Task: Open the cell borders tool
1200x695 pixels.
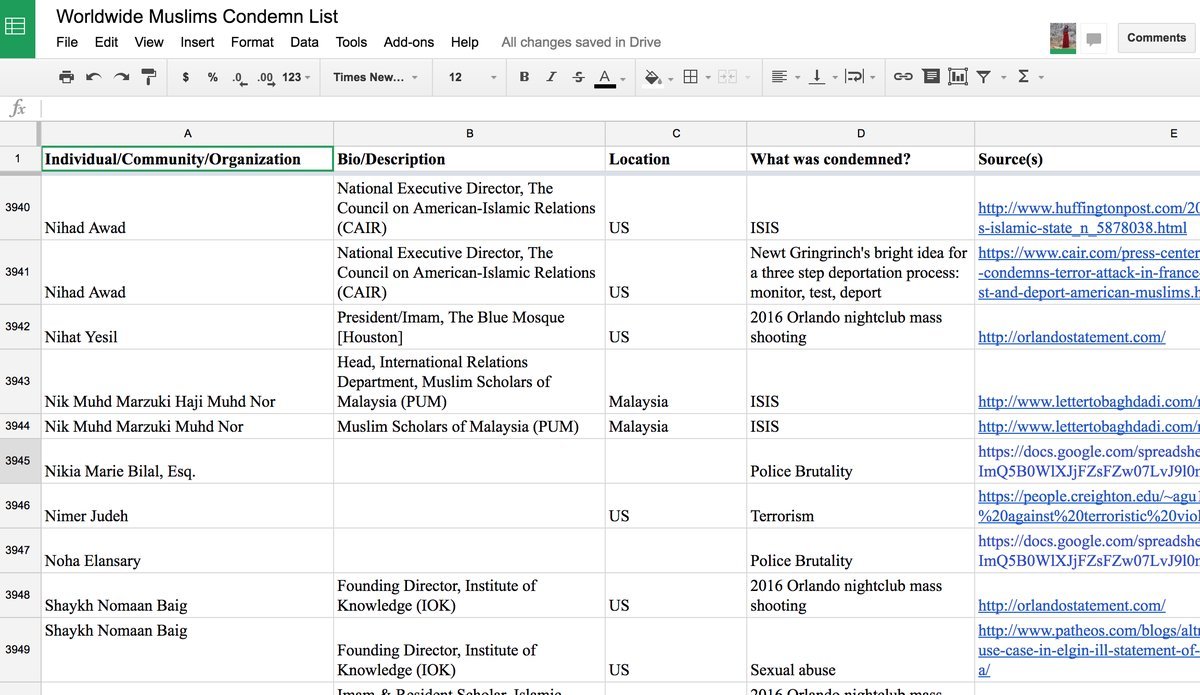Action: 690,77
